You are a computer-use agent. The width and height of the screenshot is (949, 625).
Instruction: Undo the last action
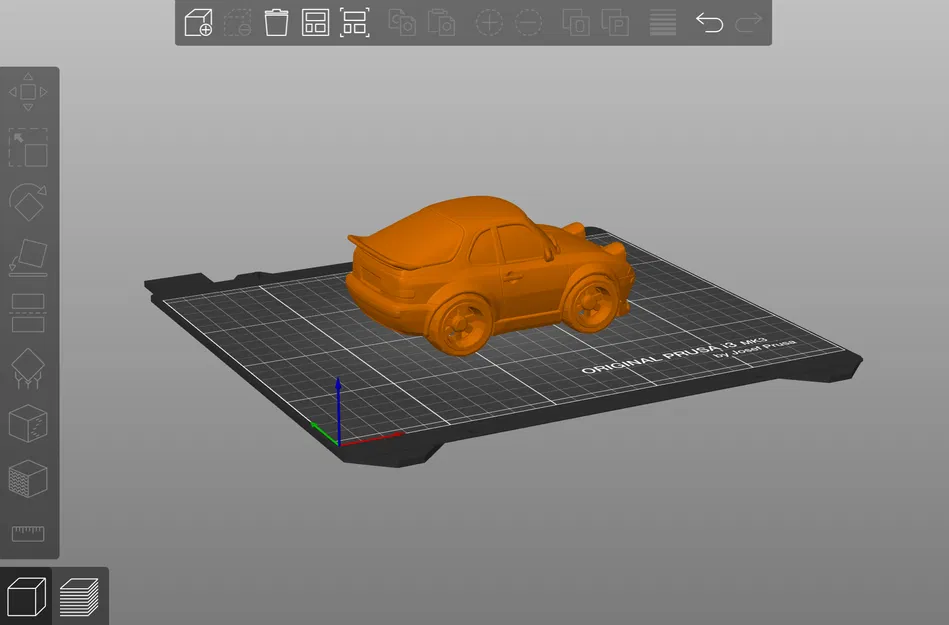pos(710,22)
